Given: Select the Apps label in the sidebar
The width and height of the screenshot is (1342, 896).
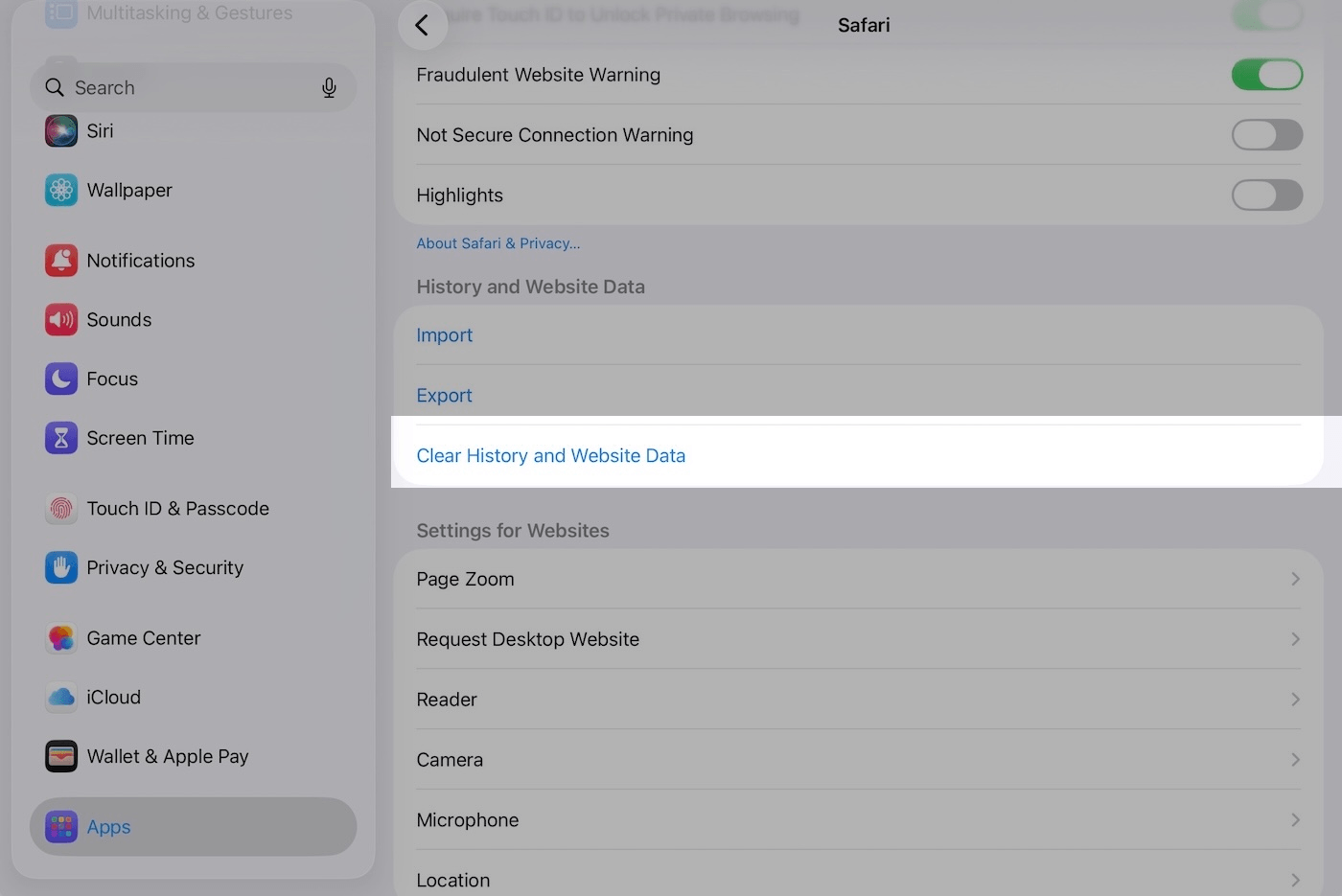Looking at the screenshot, I should click(109, 827).
